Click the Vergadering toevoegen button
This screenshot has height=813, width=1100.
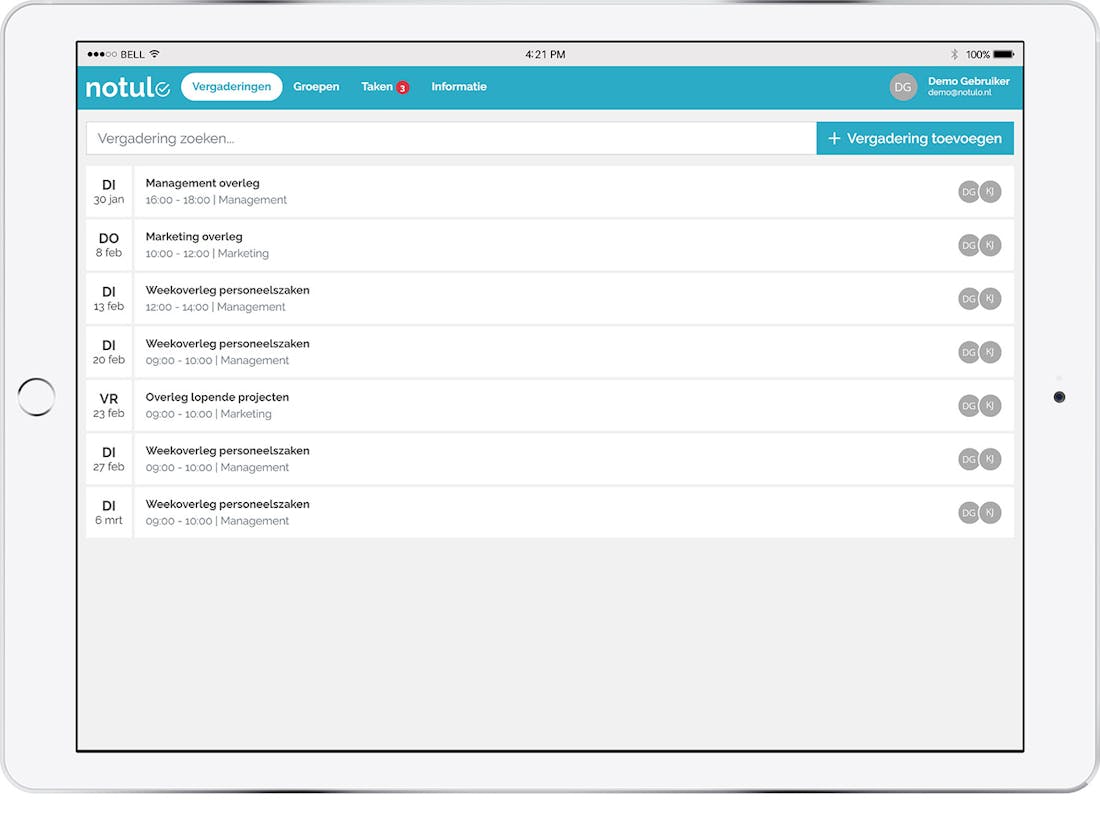click(915, 139)
